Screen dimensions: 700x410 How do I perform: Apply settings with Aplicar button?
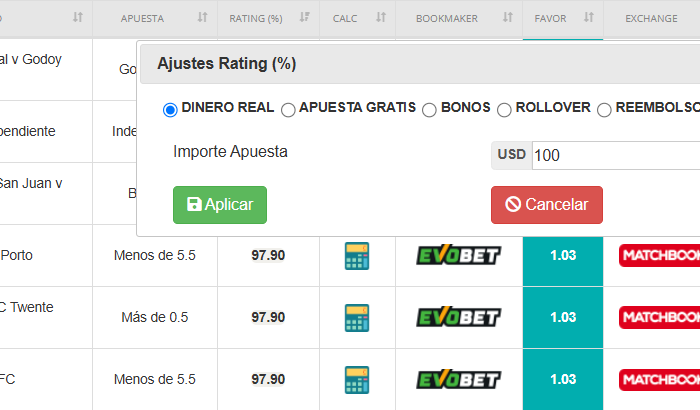[x=220, y=205]
